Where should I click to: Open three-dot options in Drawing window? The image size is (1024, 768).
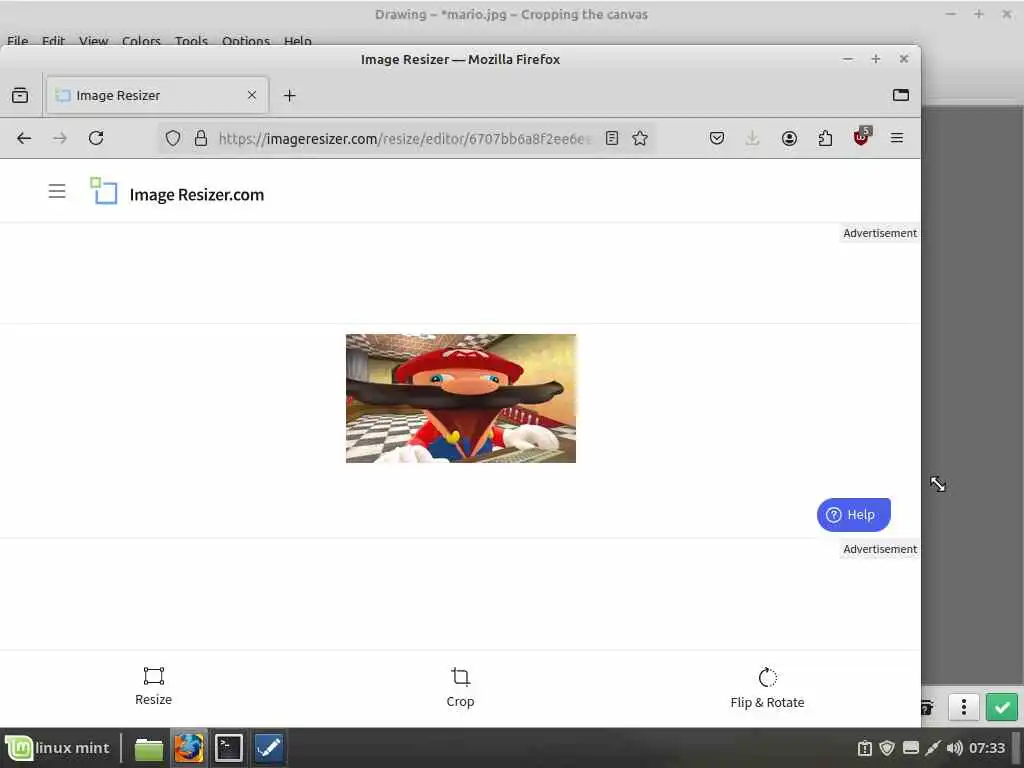[x=964, y=707]
